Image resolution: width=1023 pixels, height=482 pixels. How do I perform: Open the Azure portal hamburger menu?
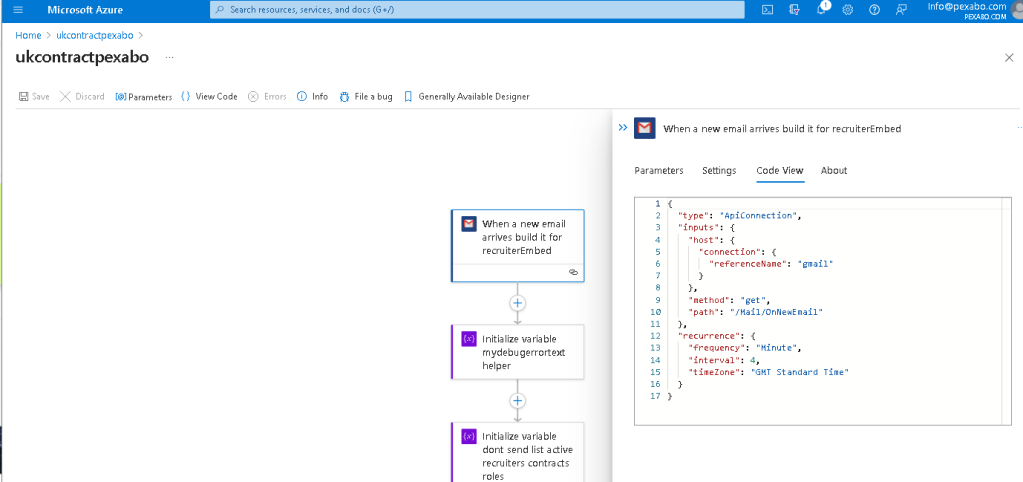click(x=18, y=10)
